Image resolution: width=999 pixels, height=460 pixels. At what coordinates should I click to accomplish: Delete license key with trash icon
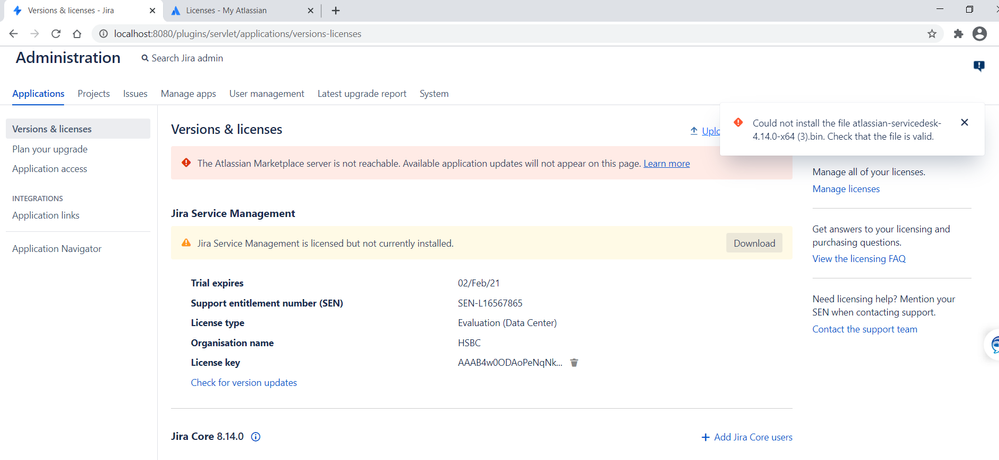pyautogui.click(x=574, y=363)
